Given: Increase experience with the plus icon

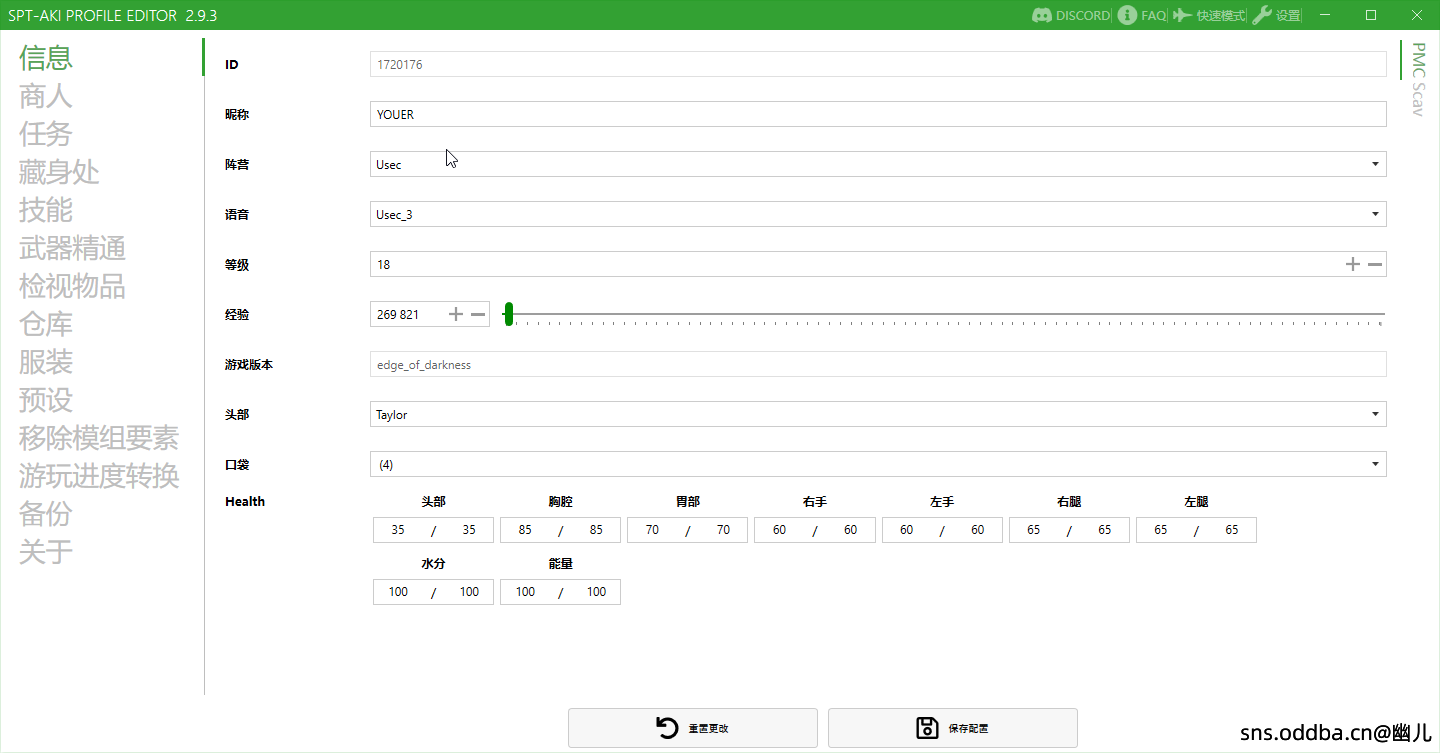Looking at the screenshot, I should pyautogui.click(x=456, y=314).
